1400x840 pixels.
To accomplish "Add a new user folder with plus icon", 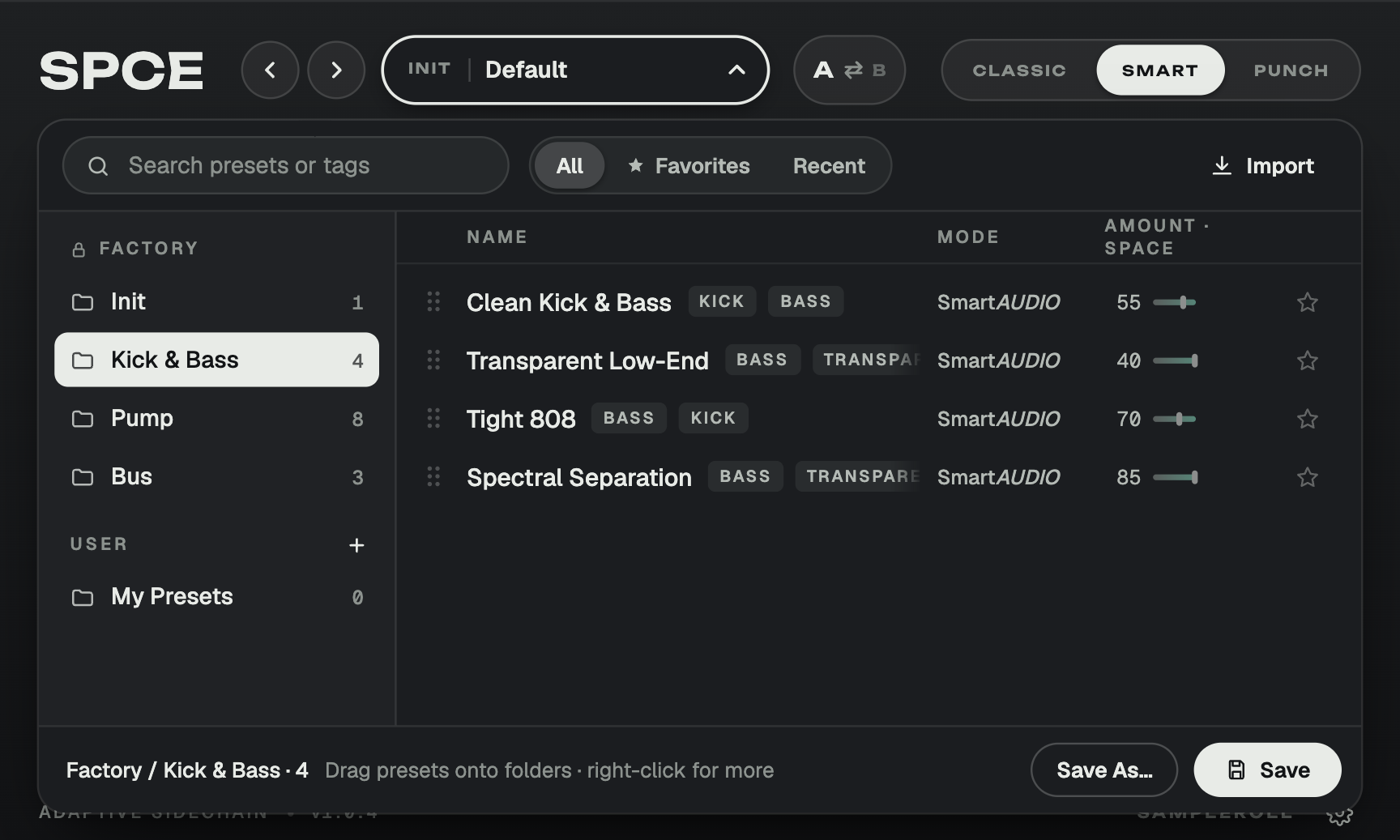I will [356, 545].
